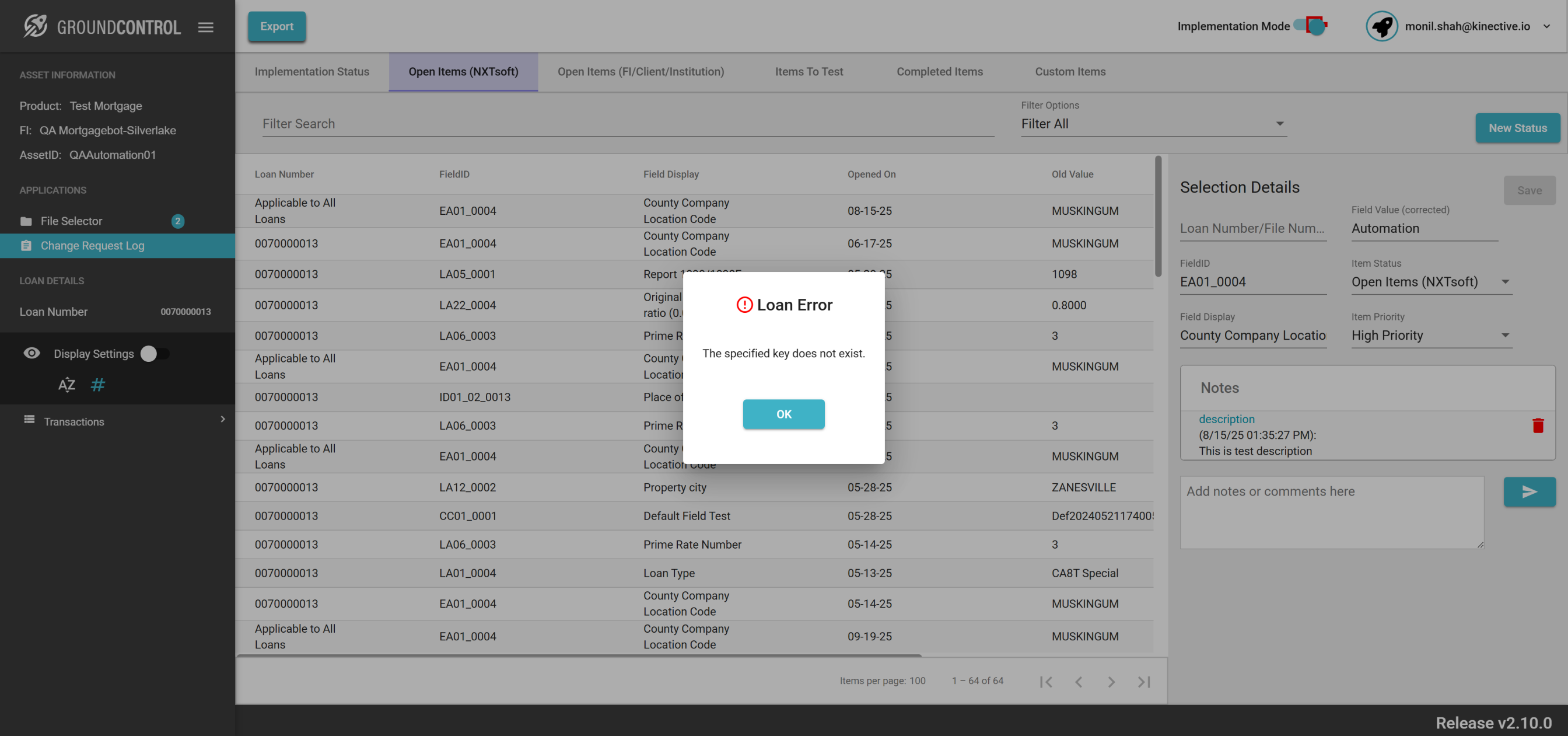Image resolution: width=1568 pixels, height=736 pixels.
Task: Click the Filter Search field
Action: point(627,124)
